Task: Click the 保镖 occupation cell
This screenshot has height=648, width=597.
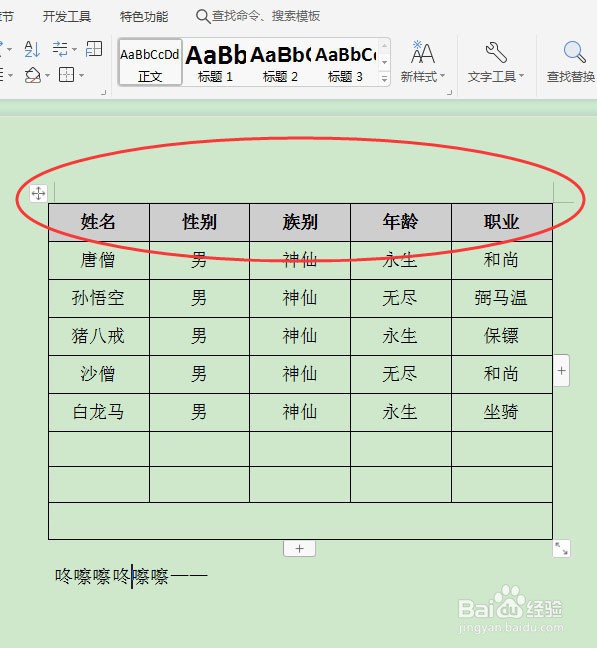Action: click(x=502, y=336)
